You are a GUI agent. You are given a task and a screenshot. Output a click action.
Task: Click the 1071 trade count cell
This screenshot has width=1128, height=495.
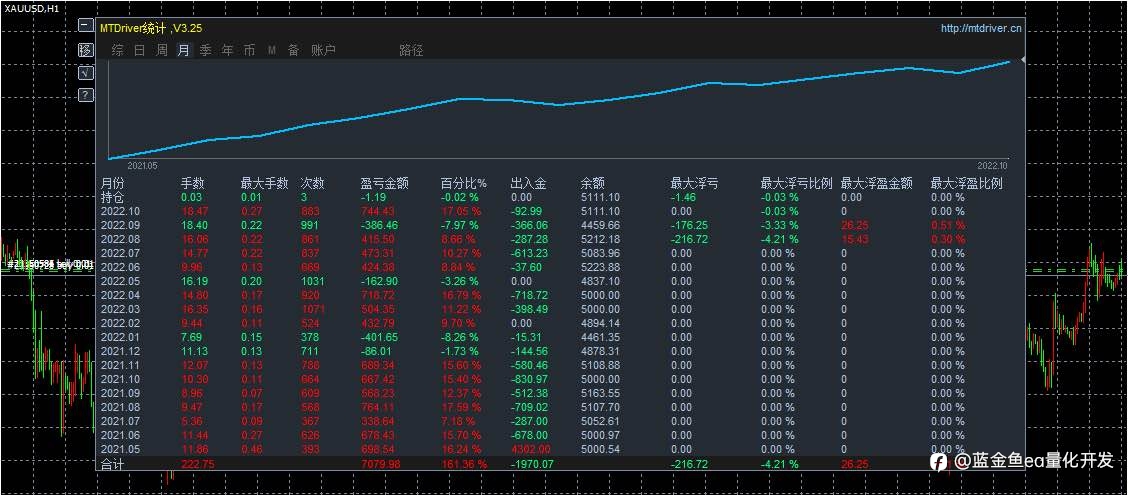312,309
